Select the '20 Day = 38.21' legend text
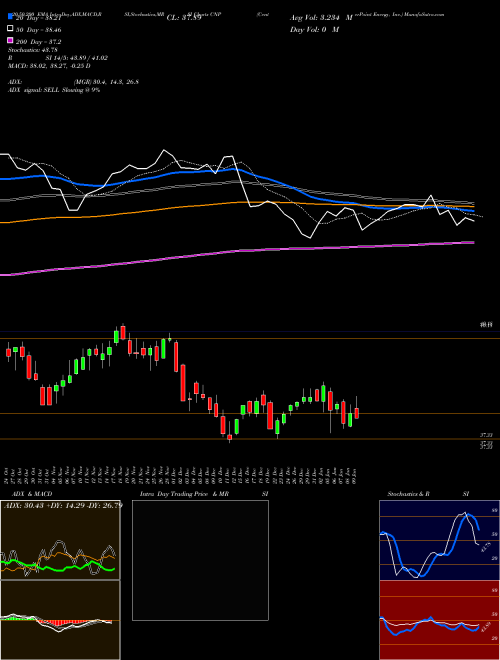The width and height of the screenshot is (500, 660). (x=38, y=19)
